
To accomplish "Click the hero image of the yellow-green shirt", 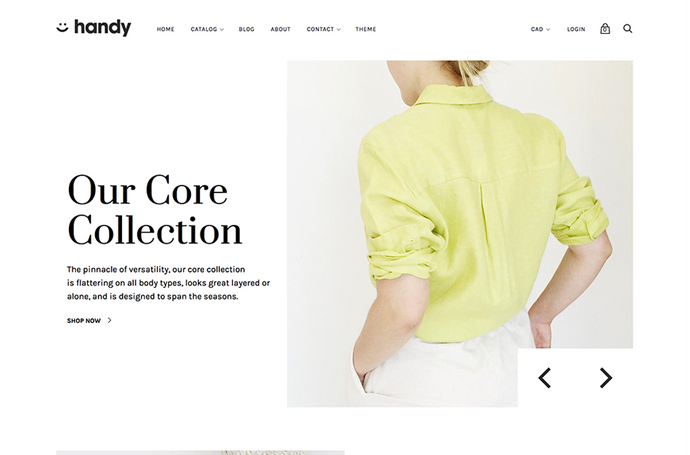I will (460, 234).
